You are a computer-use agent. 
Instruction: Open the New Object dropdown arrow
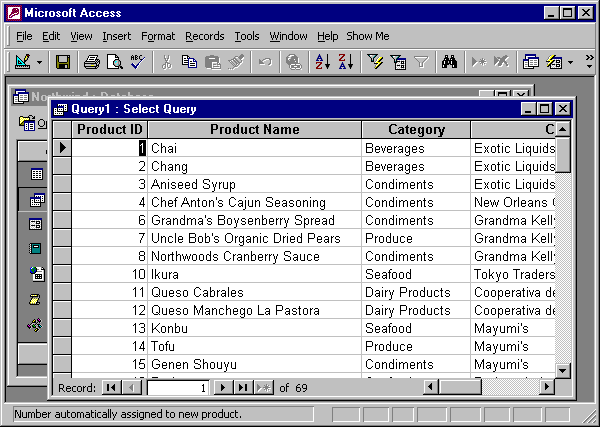[x=571, y=62]
